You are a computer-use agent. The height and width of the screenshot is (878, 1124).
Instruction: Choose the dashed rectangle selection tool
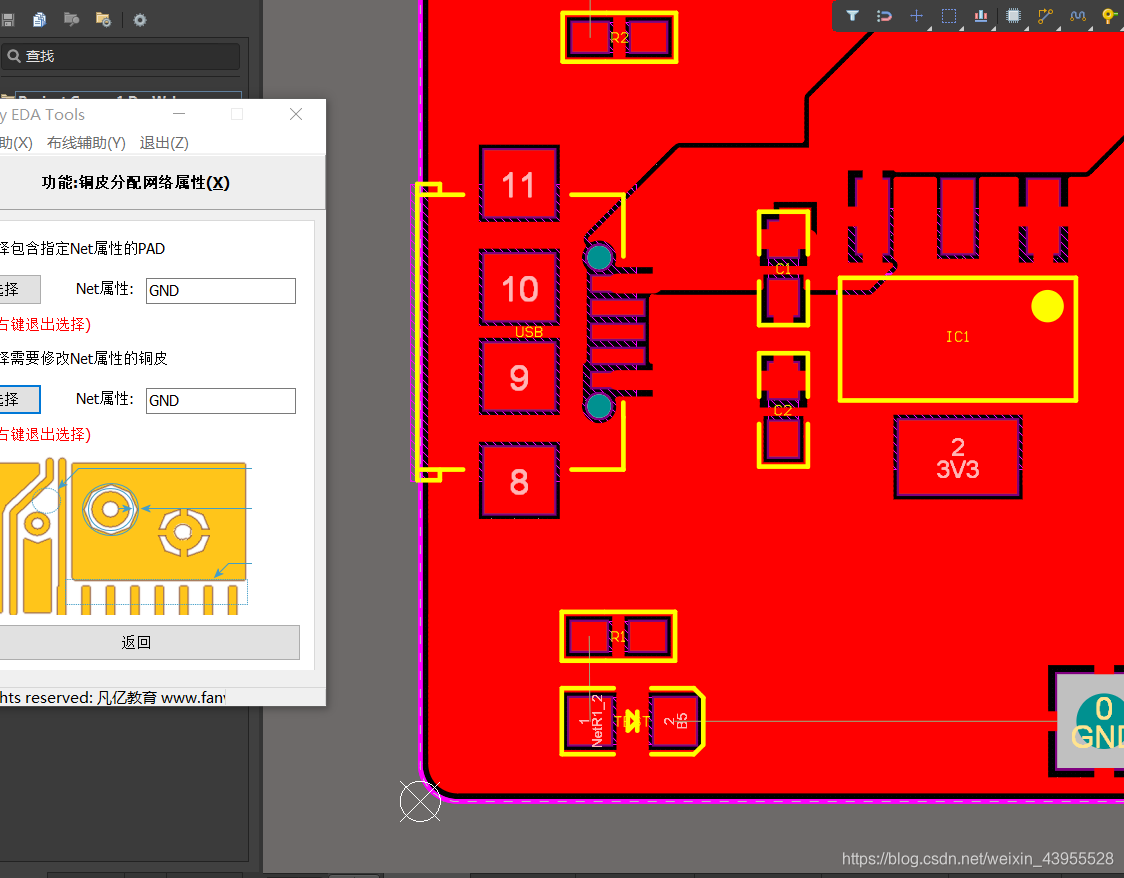point(949,16)
